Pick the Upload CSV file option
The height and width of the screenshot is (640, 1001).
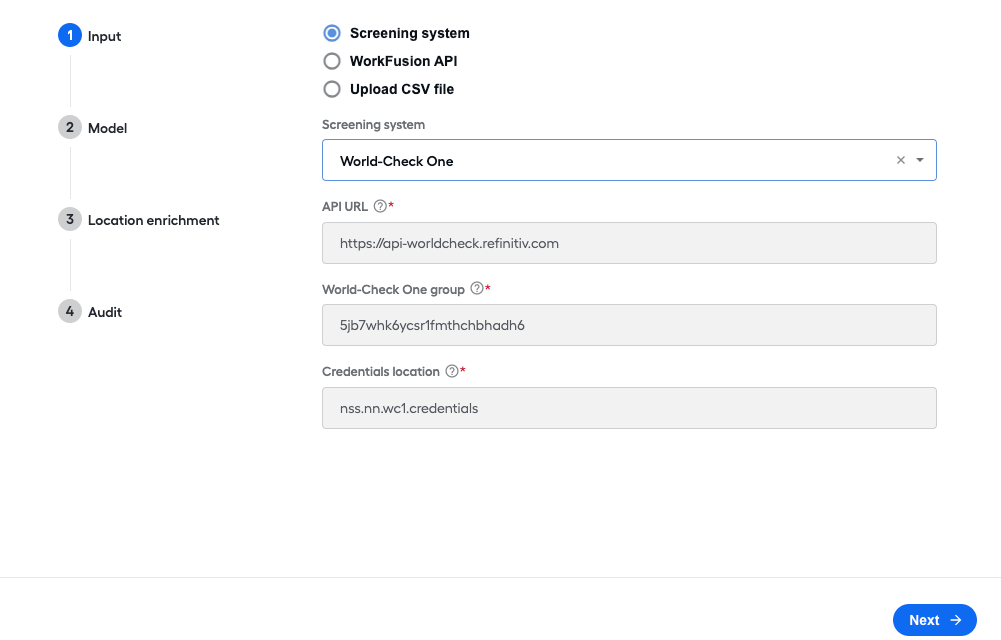(x=332, y=89)
